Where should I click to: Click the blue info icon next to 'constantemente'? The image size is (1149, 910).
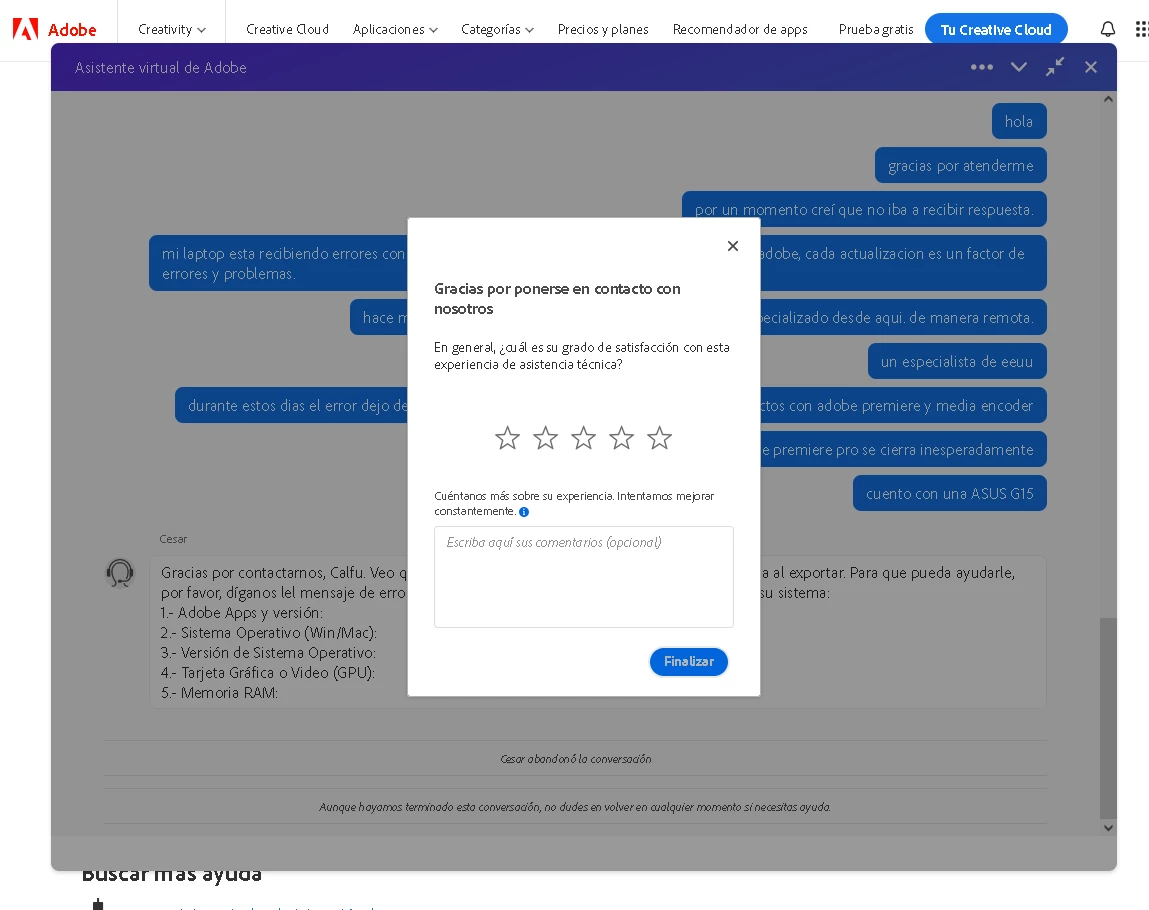click(x=524, y=512)
